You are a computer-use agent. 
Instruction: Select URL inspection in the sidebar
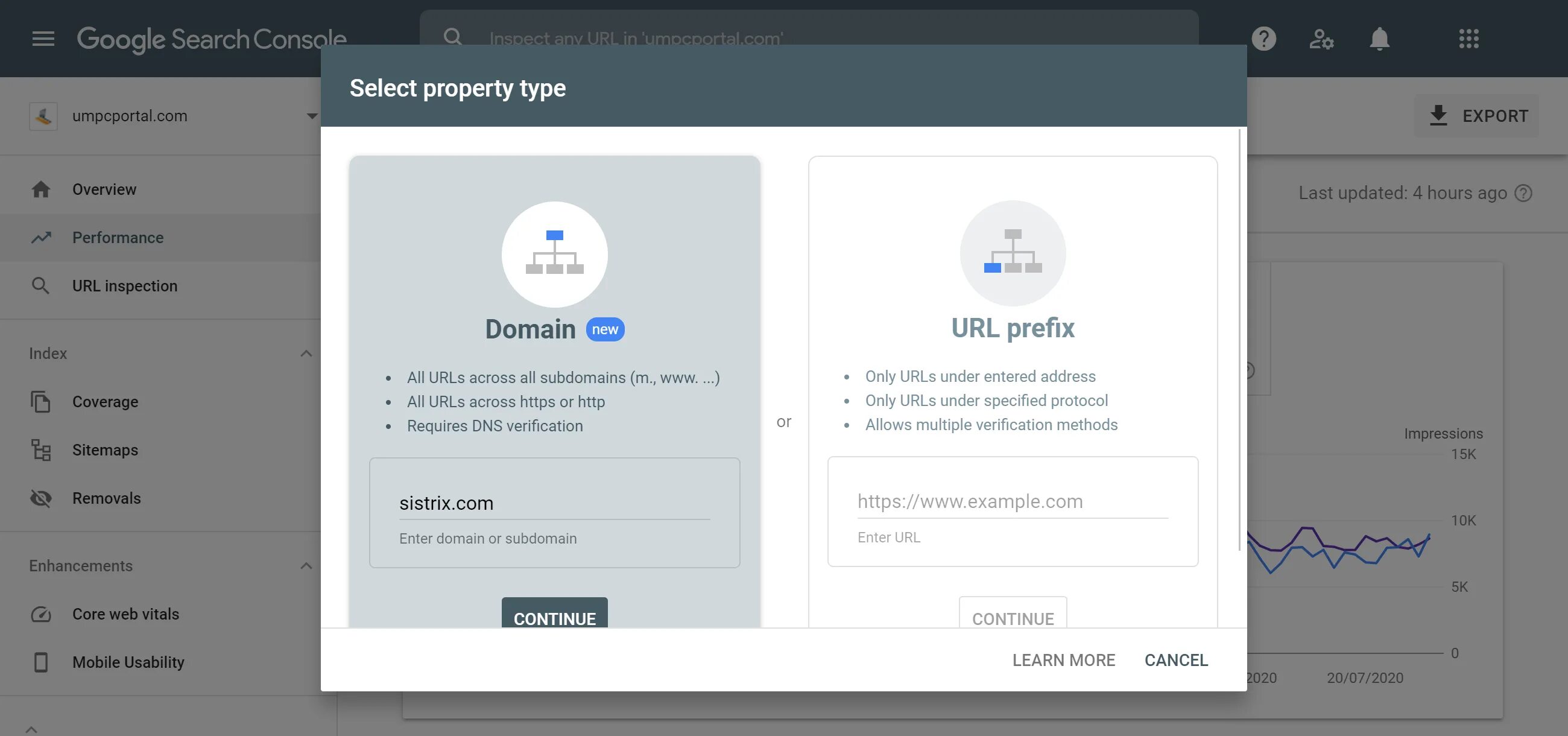click(125, 285)
